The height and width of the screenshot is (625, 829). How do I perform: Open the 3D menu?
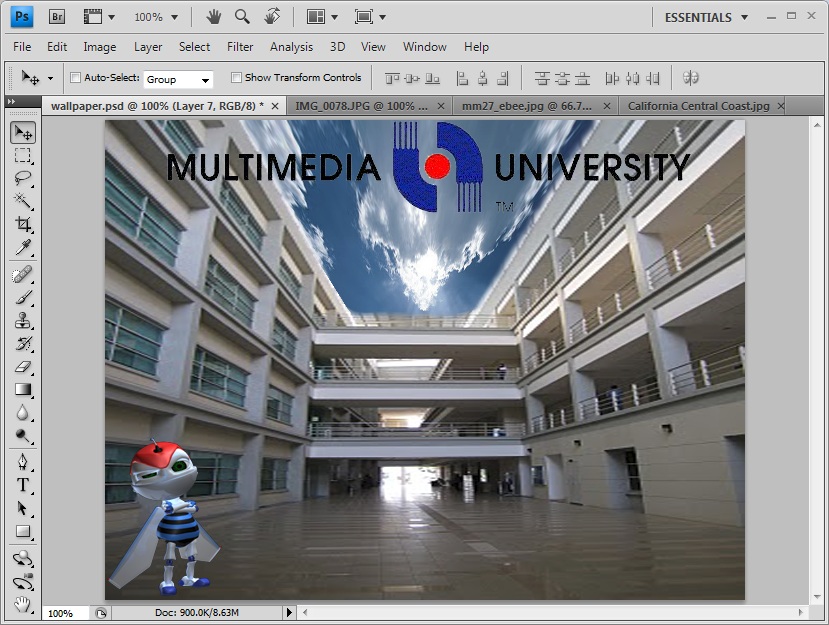[x=337, y=47]
